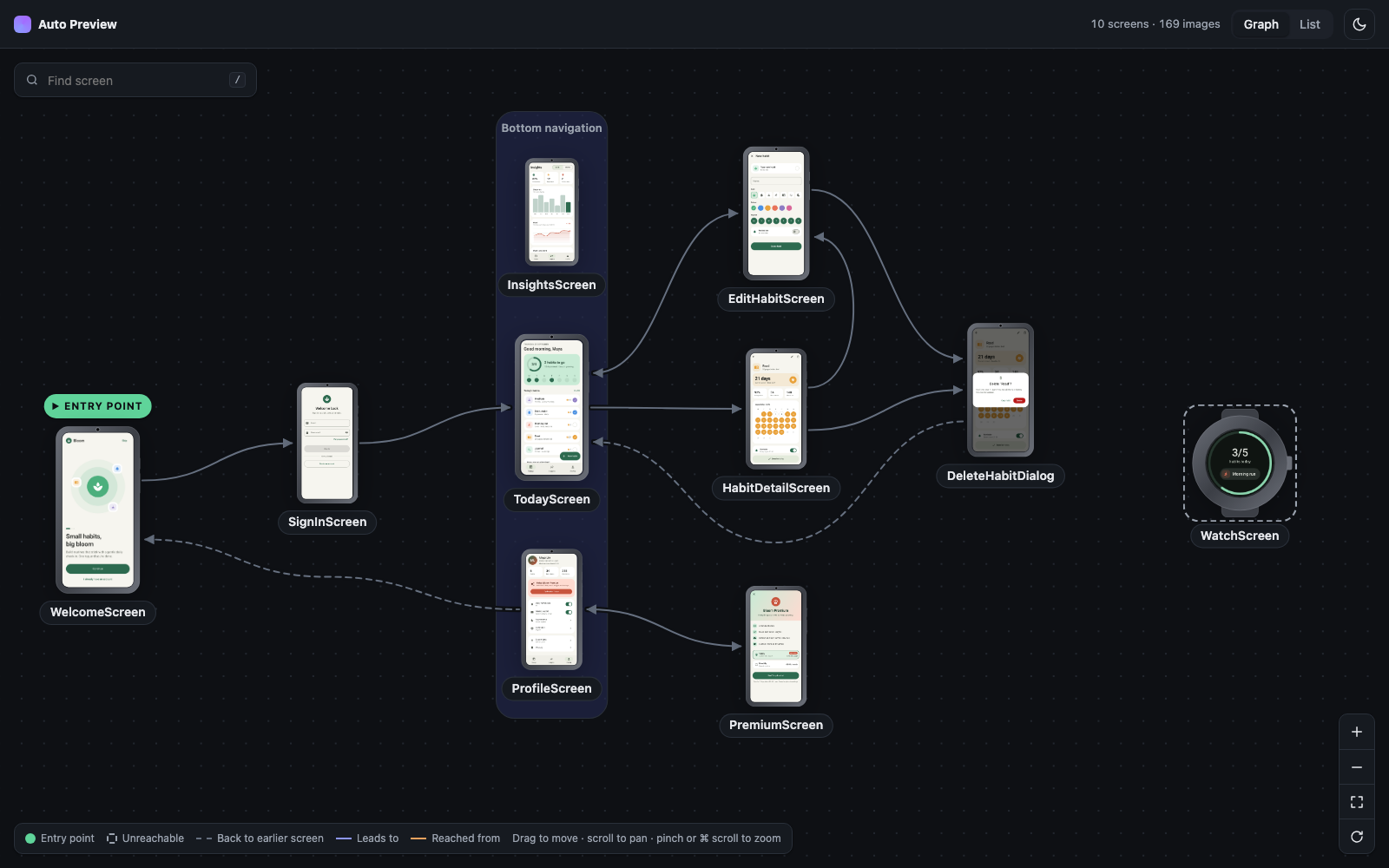Click the TodayScreen label
The width and height of the screenshot is (1389, 868).
pyautogui.click(x=551, y=499)
